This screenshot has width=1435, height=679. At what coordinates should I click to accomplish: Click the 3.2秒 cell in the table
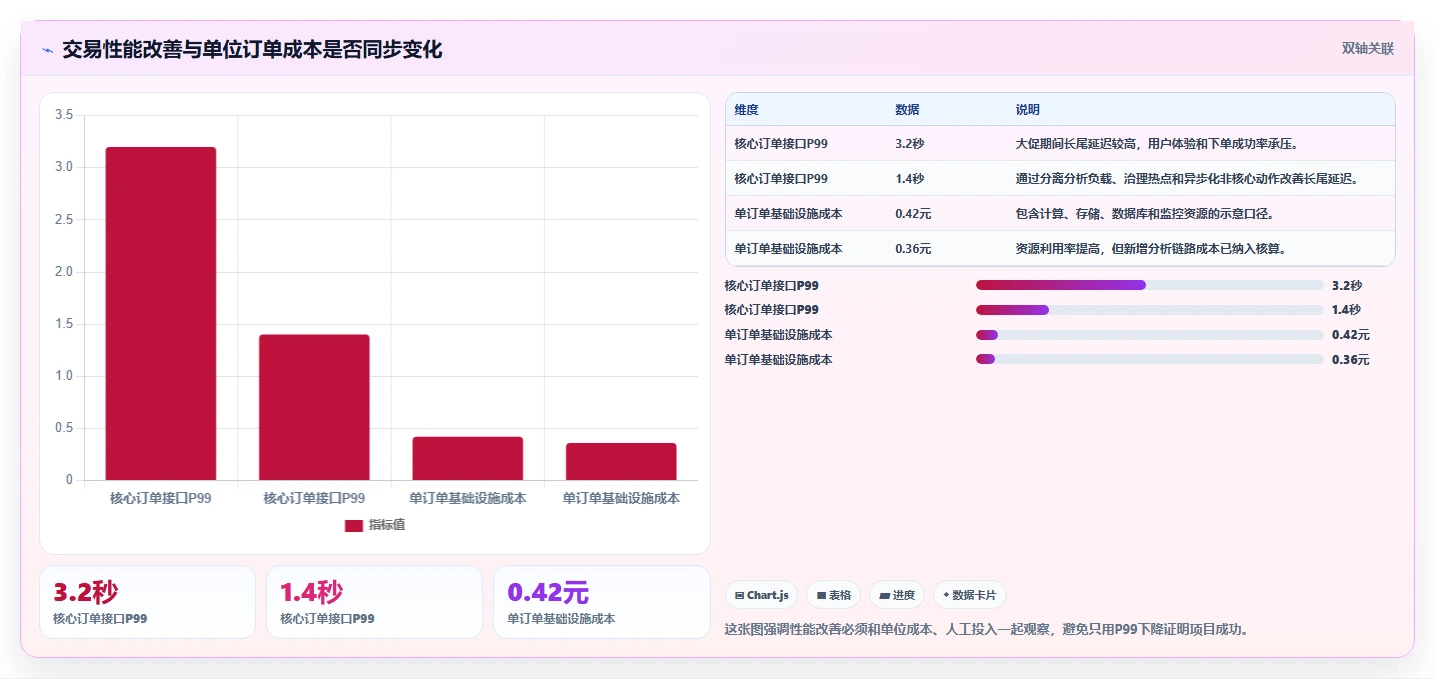909,144
